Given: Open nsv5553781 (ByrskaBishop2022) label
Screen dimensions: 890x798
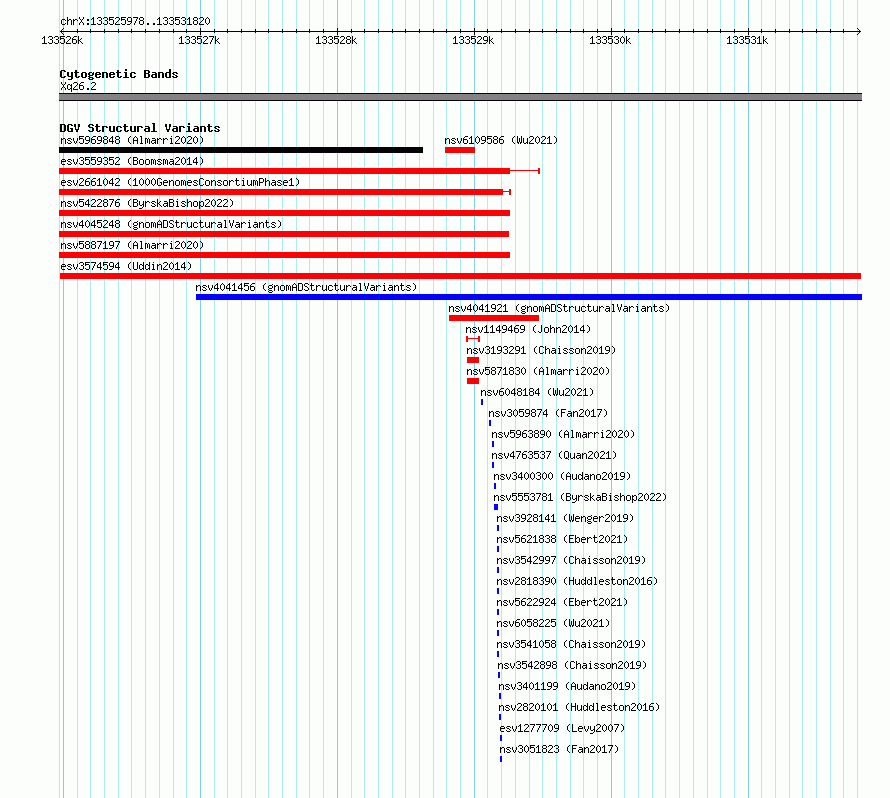Looking at the screenshot, I should [580, 497].
